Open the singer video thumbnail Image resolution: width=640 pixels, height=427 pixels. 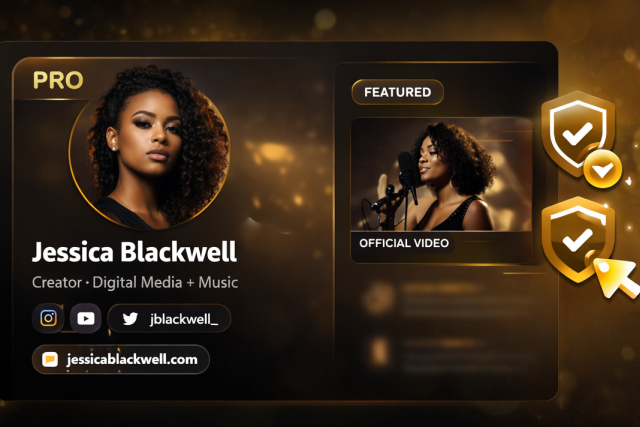[x=442, y=175]
